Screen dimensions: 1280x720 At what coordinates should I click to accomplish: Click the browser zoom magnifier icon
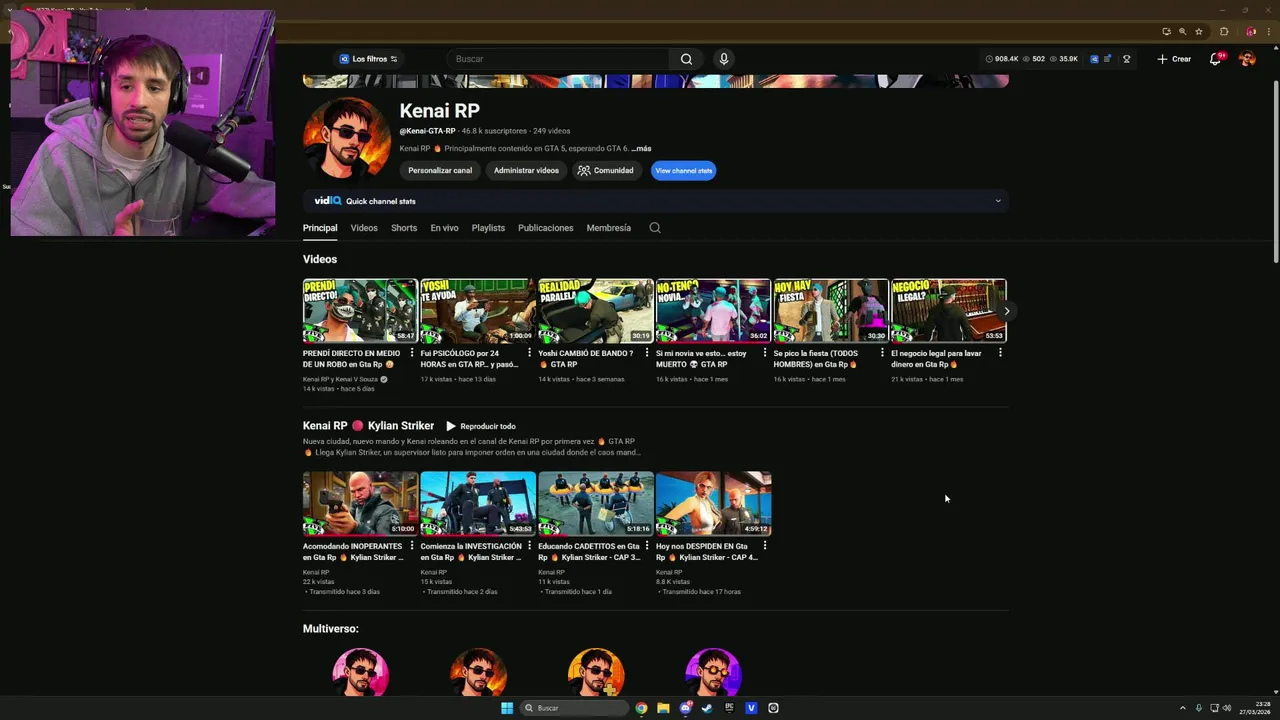point(1182,31)
